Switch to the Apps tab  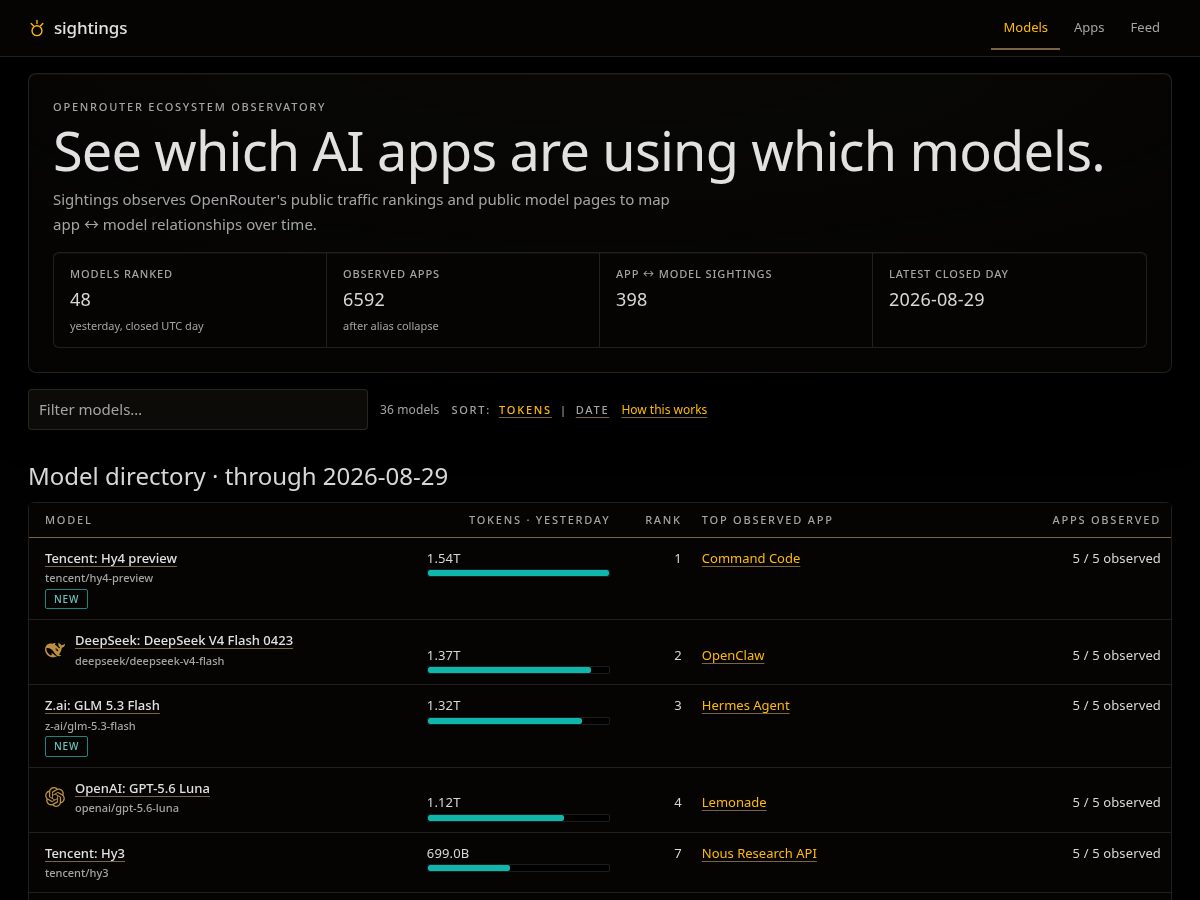(1089, 28)
